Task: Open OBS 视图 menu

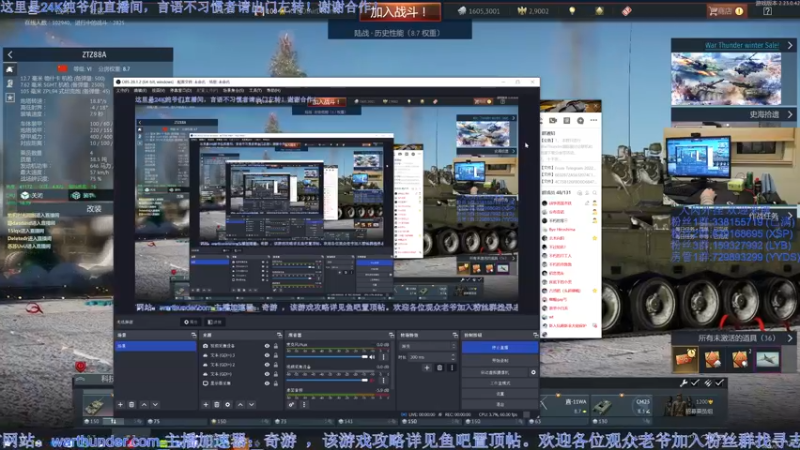Action: click(x=158, y=90)
